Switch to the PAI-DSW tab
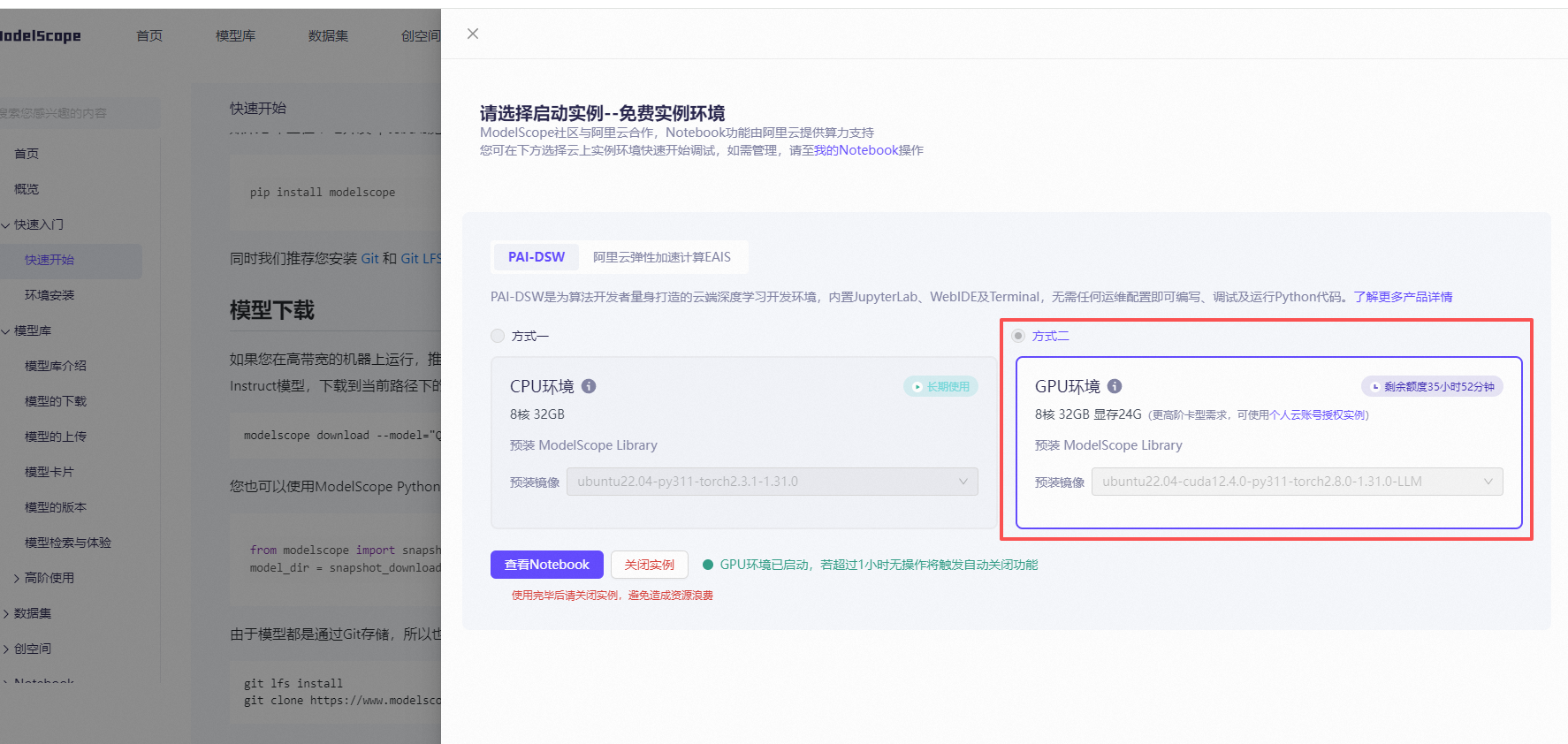This screenshot has width=1568, height=744. 536,257
